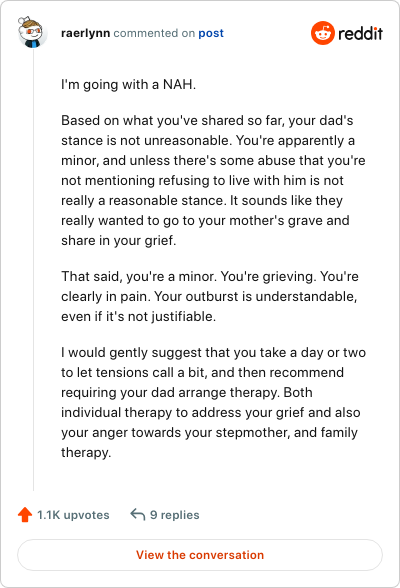The width and height of the screenshot is (400, 588).
Task: Click the "I'm going with a NAH" line
Action: click(x=129, y=84)
